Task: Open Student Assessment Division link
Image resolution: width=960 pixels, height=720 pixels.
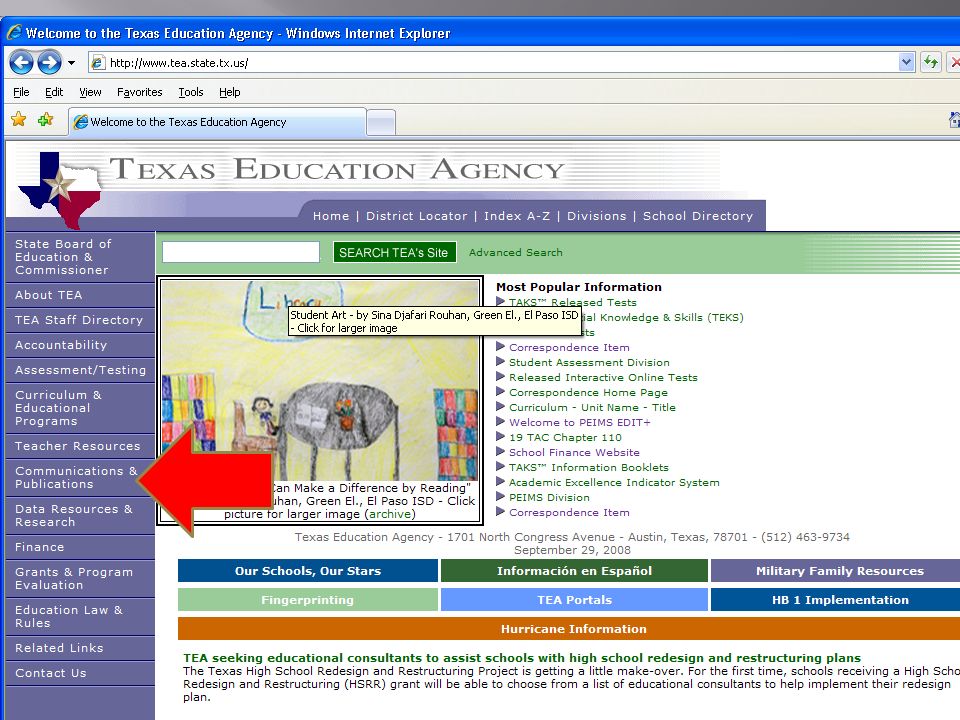Action: click(x=589, y=362)
